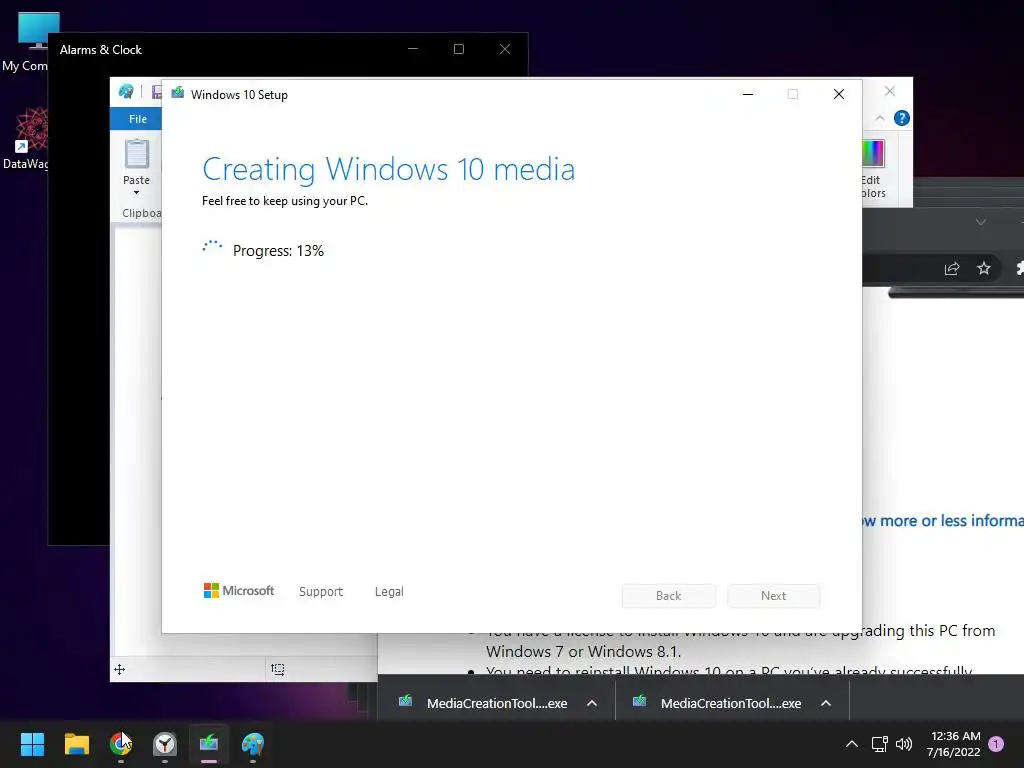Close the Paint window
1024x768 pixels.
click(889, 91)
